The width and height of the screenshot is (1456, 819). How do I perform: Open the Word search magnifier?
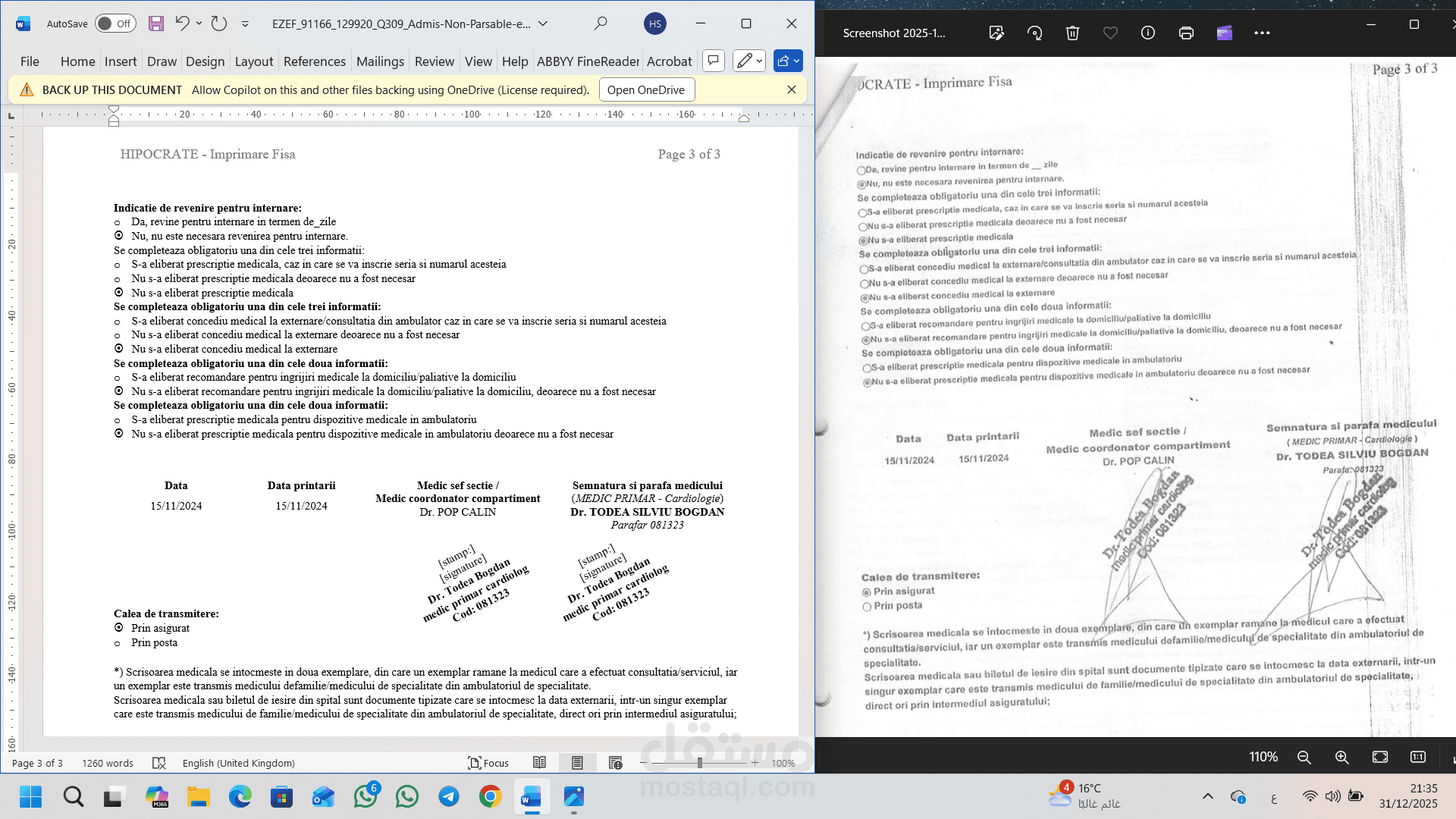click(x=601, y=24)
